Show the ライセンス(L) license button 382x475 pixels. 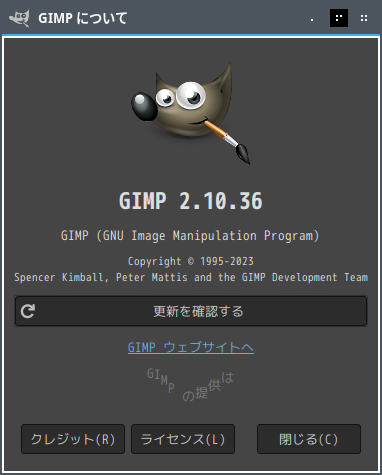tap(183, 439)
